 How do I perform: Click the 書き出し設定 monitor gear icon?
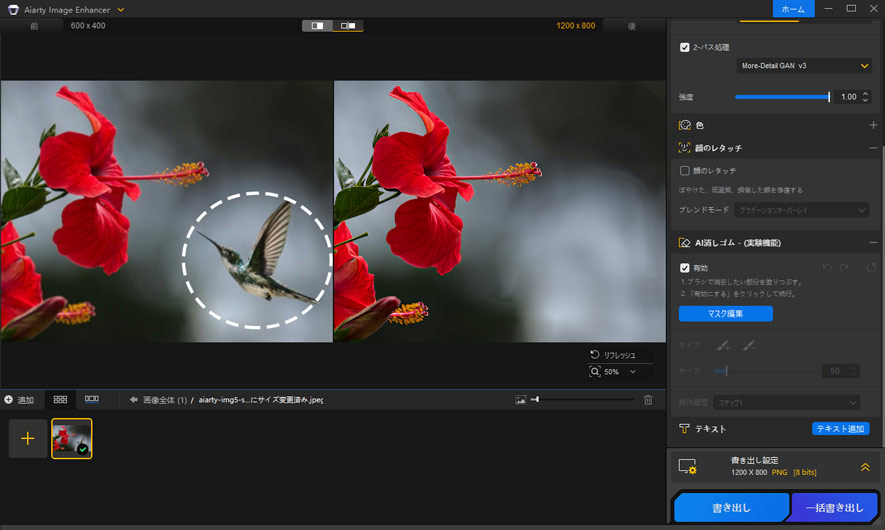point(687,466)
